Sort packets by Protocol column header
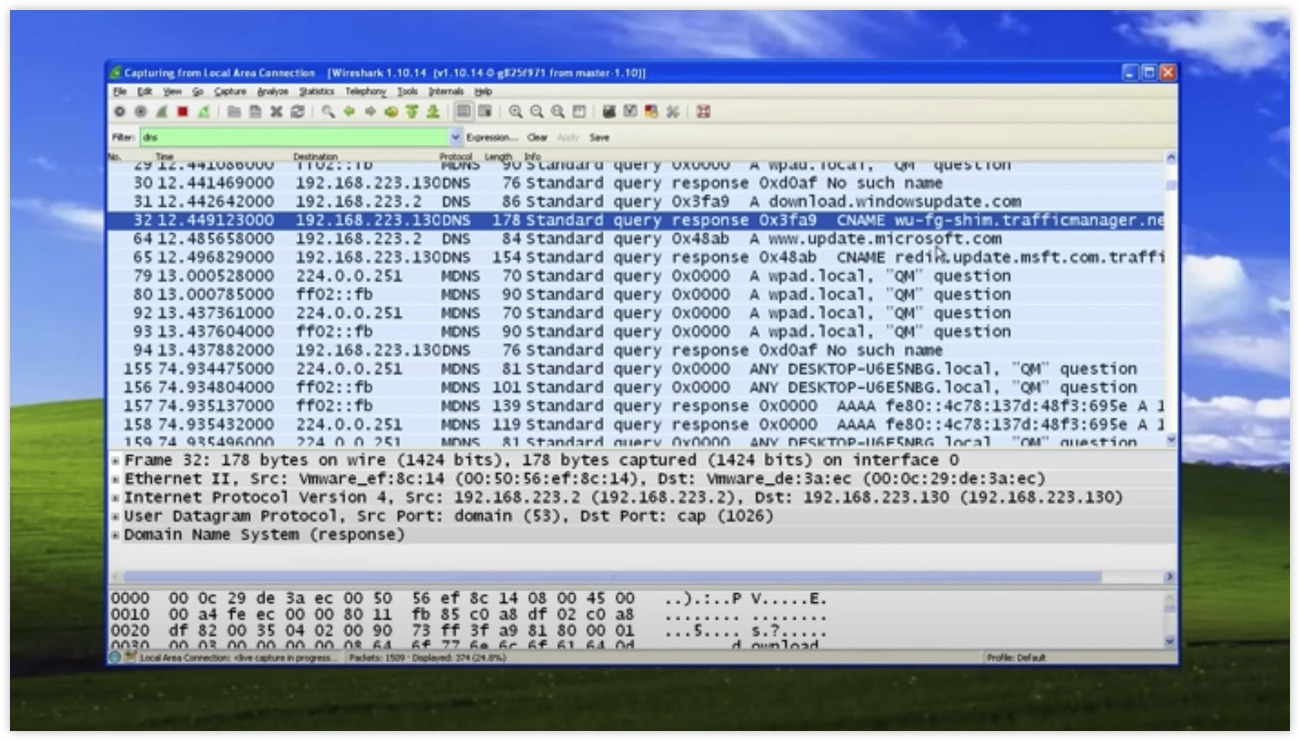 (x=456, y=157)
